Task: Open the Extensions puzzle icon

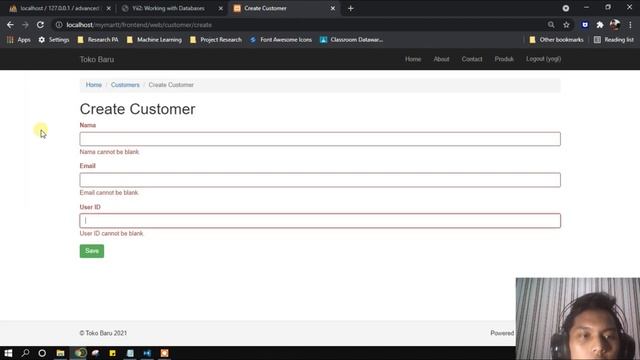Action: click(x=600, y=25)
